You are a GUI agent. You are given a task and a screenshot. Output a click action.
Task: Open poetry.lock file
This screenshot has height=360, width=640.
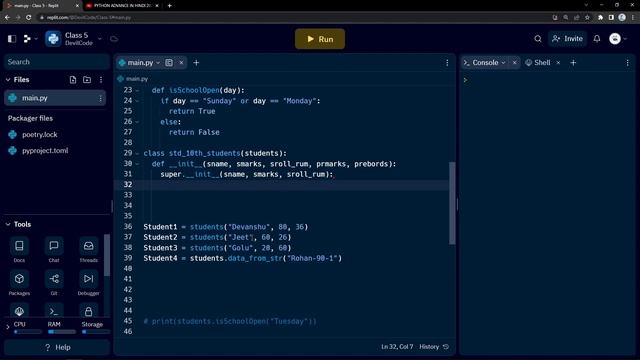click(x=40, y=135)
